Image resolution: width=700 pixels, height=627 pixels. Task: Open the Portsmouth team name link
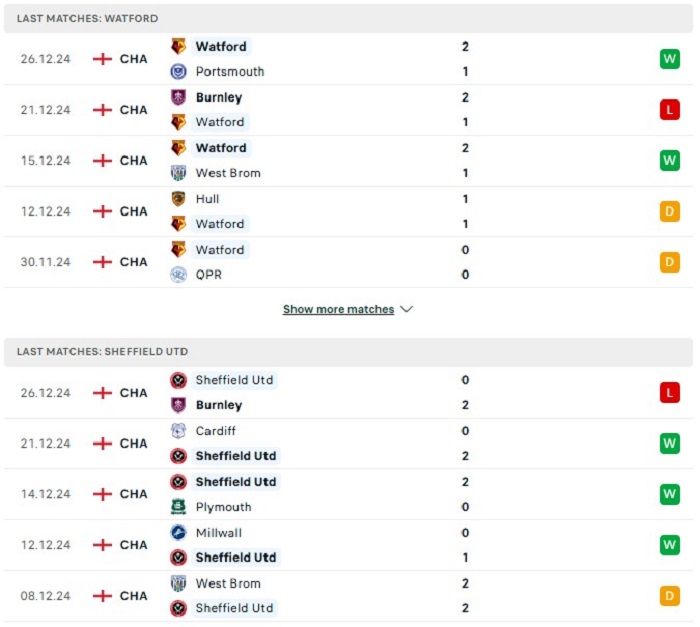[x=230, y=71]
